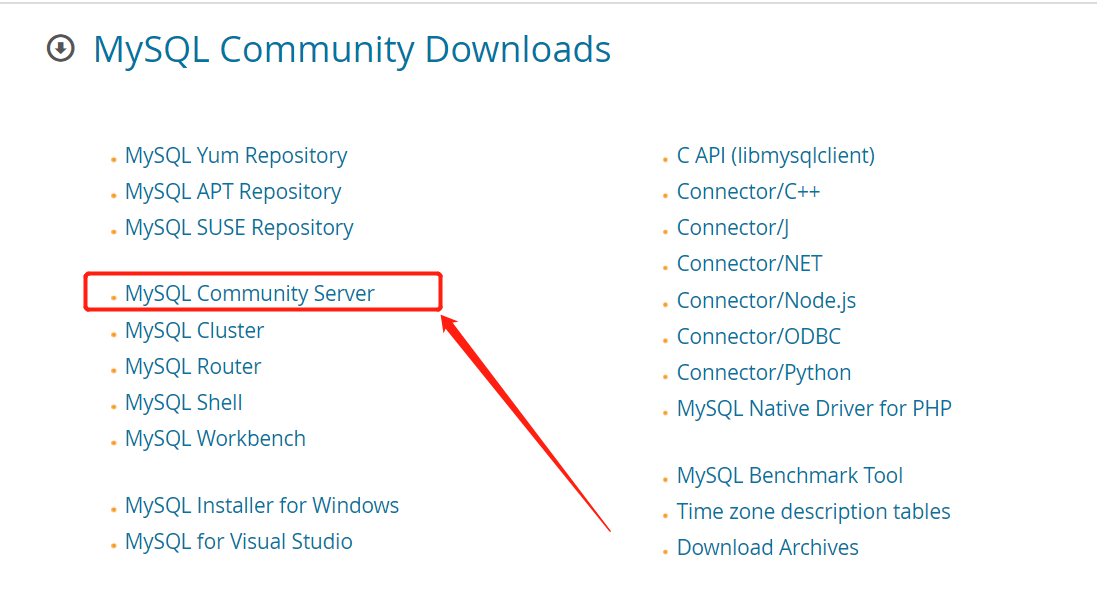The height and width of the screenshot is (612, 1097).
Task: Open the Connector/Node.js link
Action: click(766, 301)
